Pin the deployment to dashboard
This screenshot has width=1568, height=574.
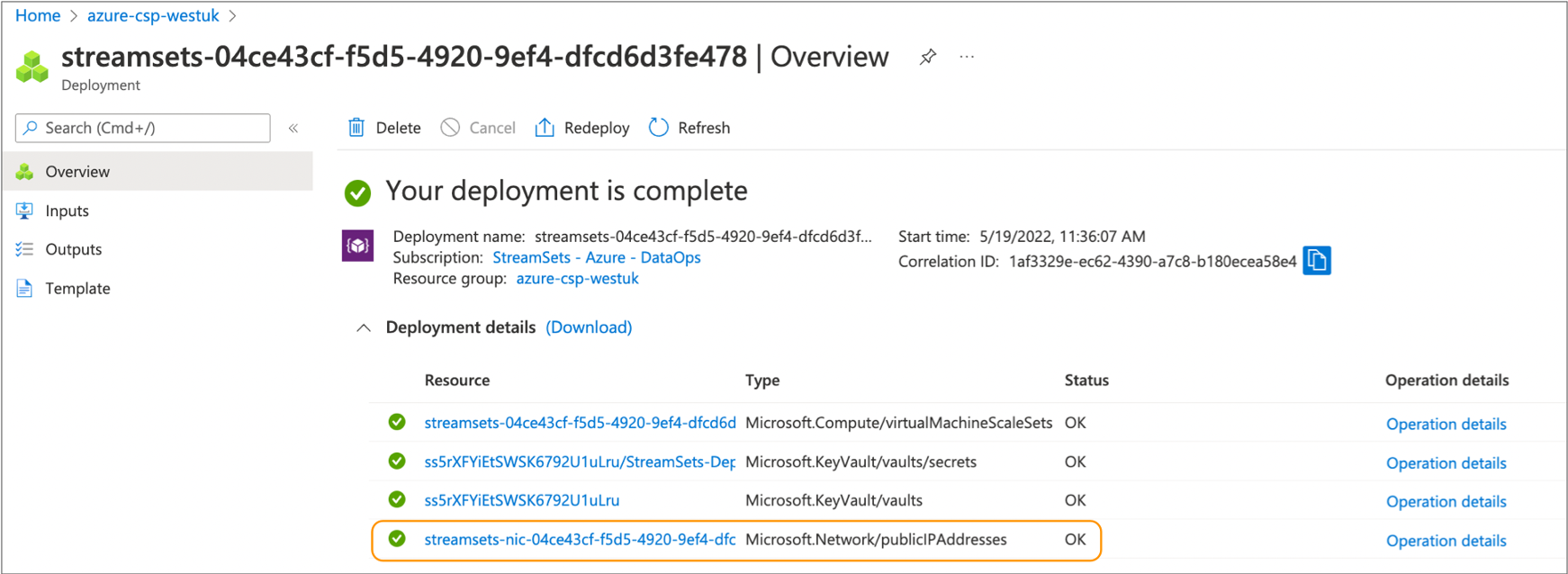click(928, 57)
